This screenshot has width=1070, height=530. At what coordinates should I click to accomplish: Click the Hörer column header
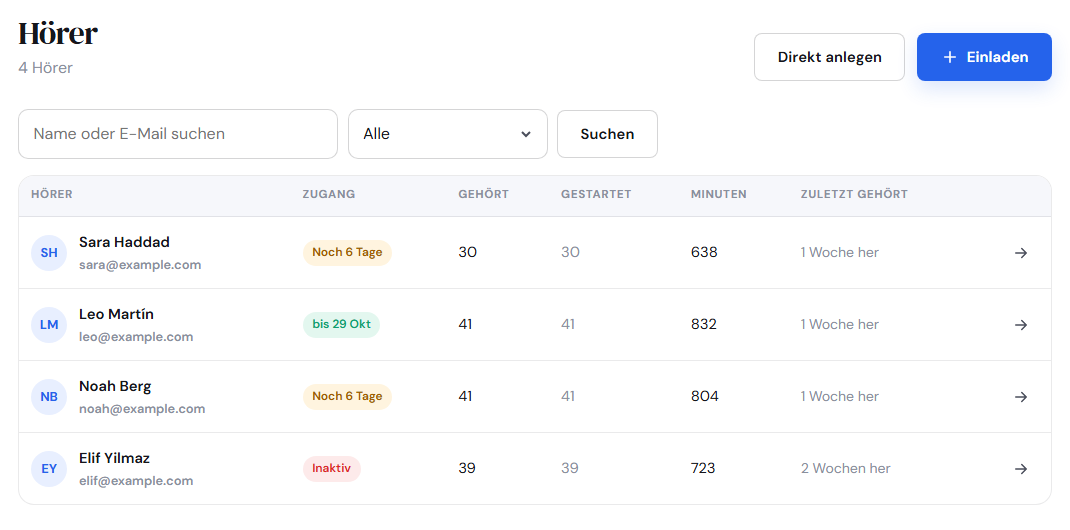pyautogui.click(x=52, y=194)
